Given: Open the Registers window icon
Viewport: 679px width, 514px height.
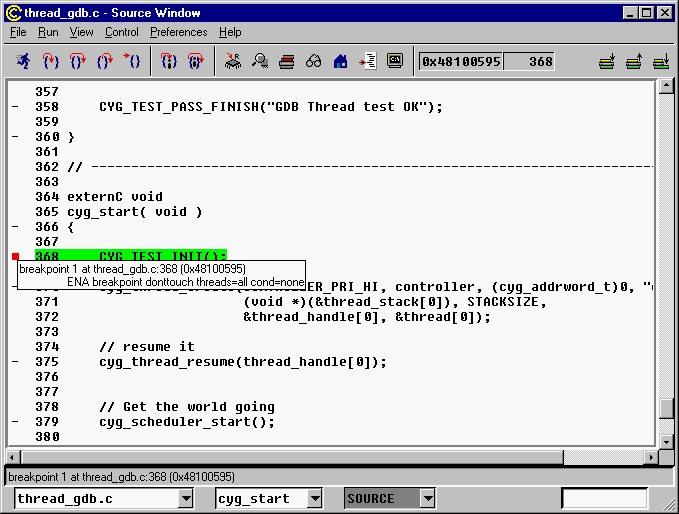Looking at the screenshot, I should pos(233,62).
